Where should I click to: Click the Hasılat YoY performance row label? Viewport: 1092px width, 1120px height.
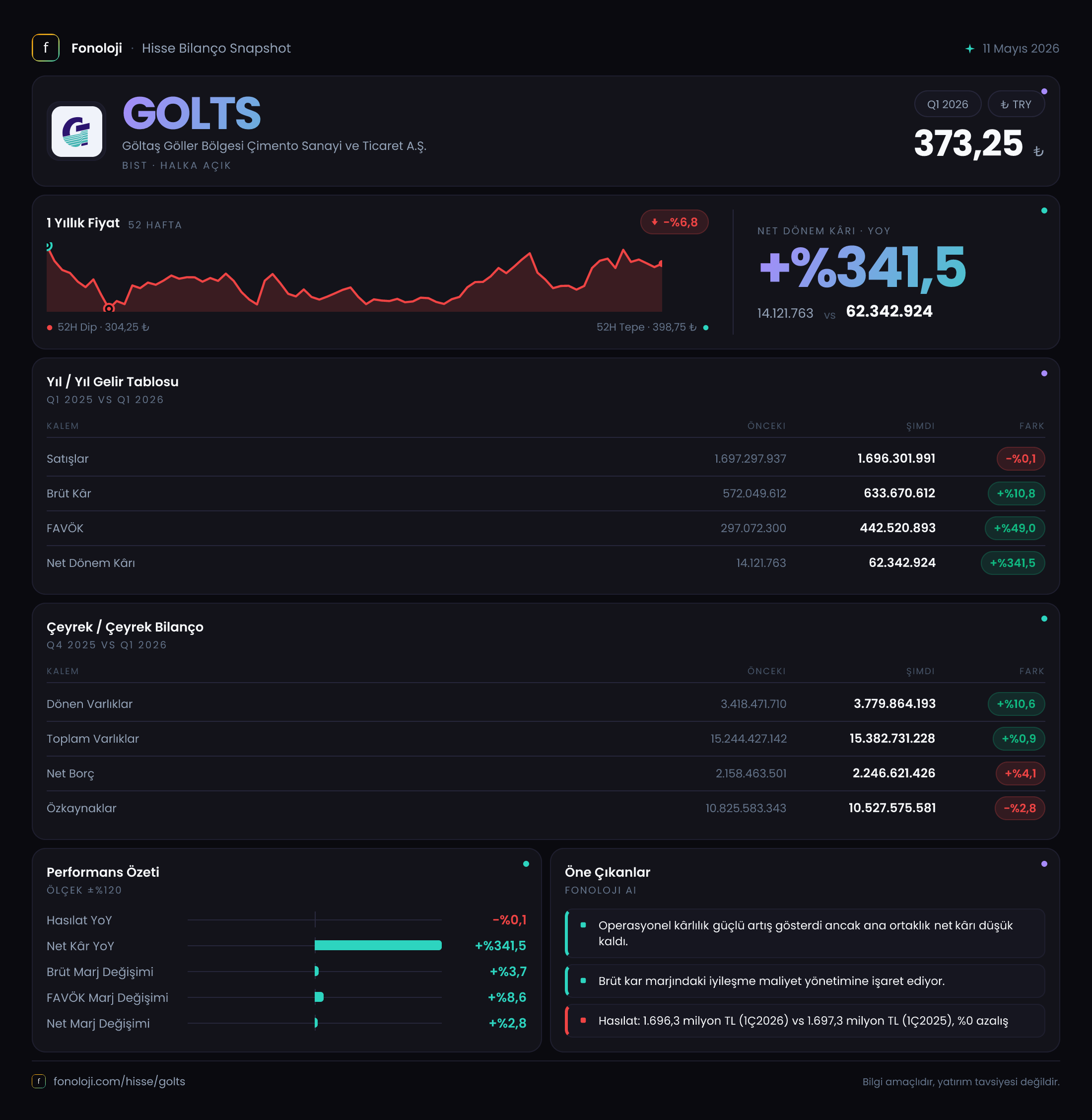[x=79, y=920]
